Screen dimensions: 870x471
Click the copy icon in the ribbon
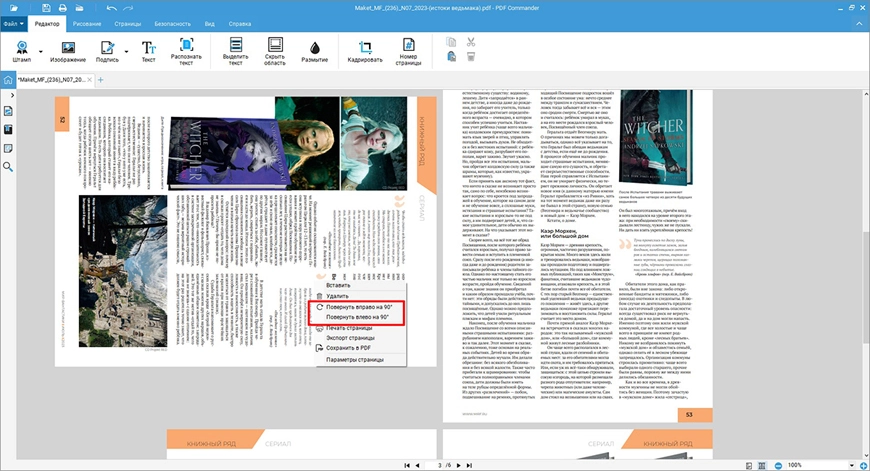tap(451, 42)
